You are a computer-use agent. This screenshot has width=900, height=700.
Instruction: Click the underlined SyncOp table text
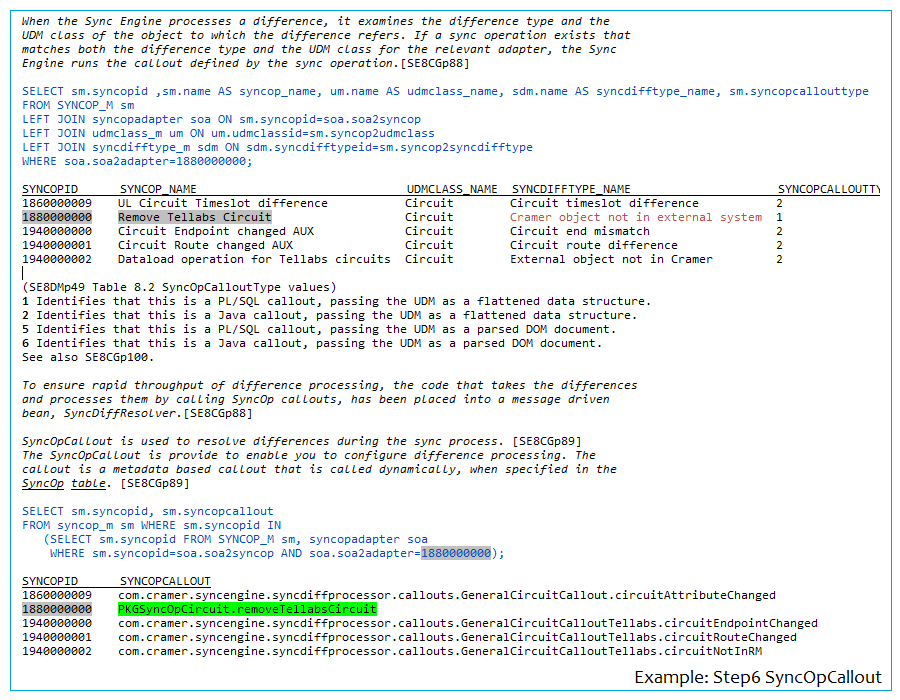[x=66, y=483]
